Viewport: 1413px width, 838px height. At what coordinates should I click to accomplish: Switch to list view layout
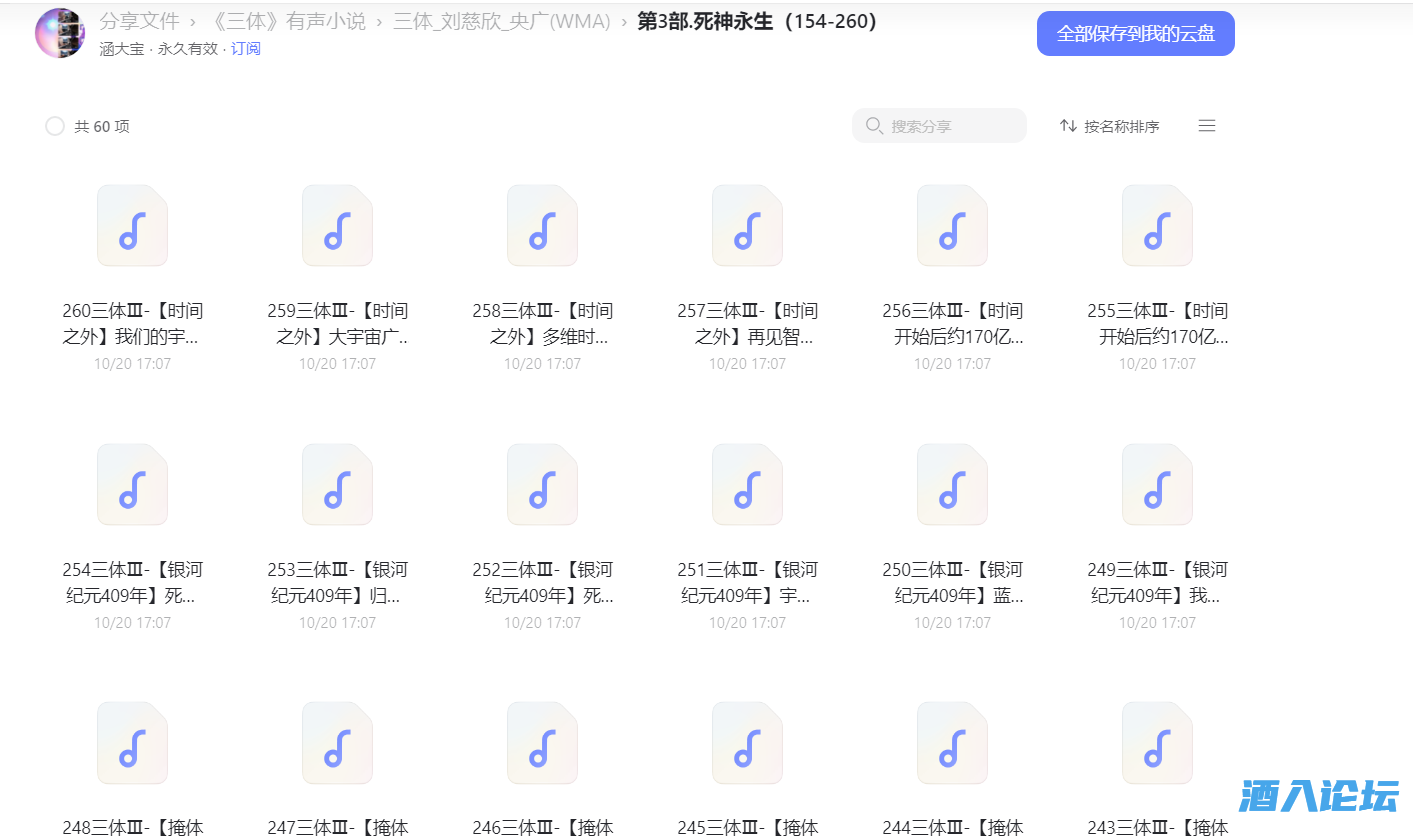[1207, 125]
